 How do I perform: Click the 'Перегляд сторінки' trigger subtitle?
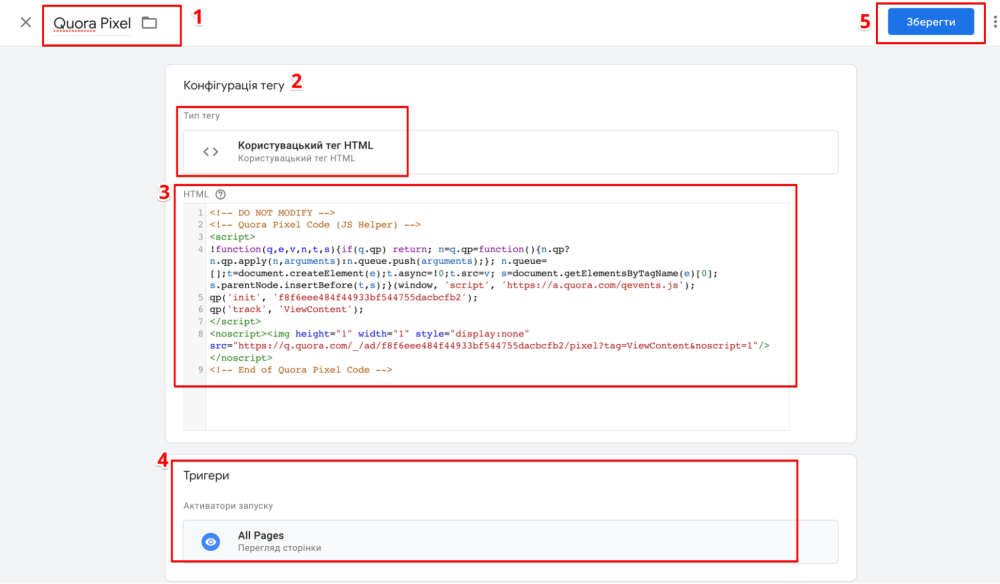[x=279, y=548]
